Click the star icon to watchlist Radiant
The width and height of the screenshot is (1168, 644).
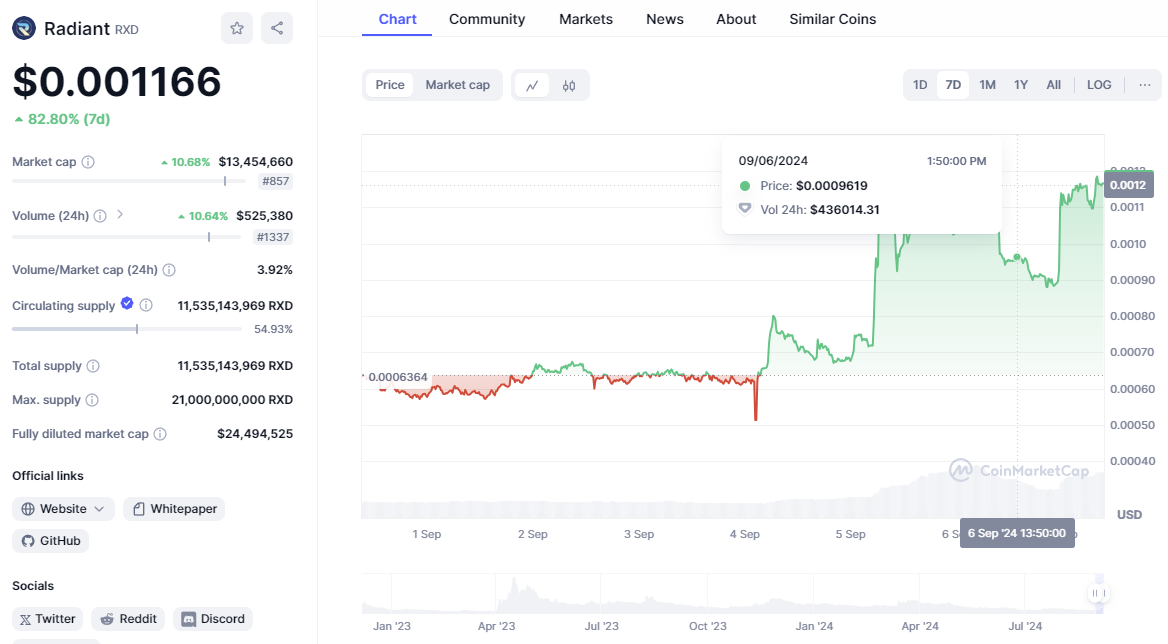coord(237,28)
